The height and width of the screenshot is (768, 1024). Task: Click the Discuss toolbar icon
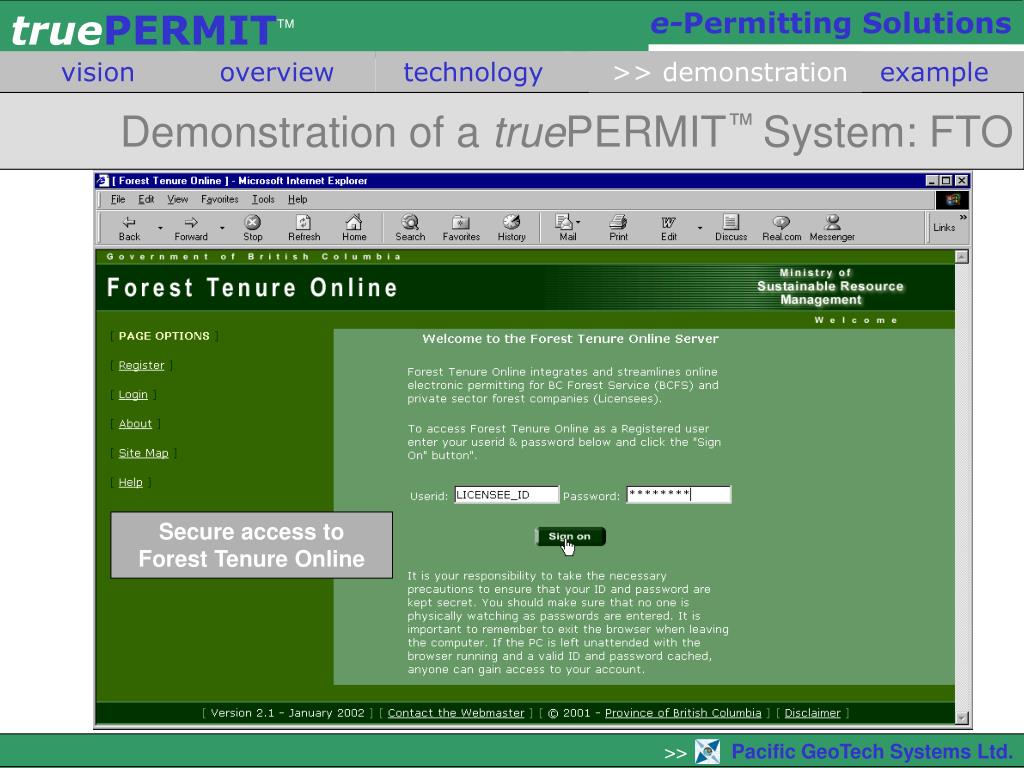coord(731,222)
